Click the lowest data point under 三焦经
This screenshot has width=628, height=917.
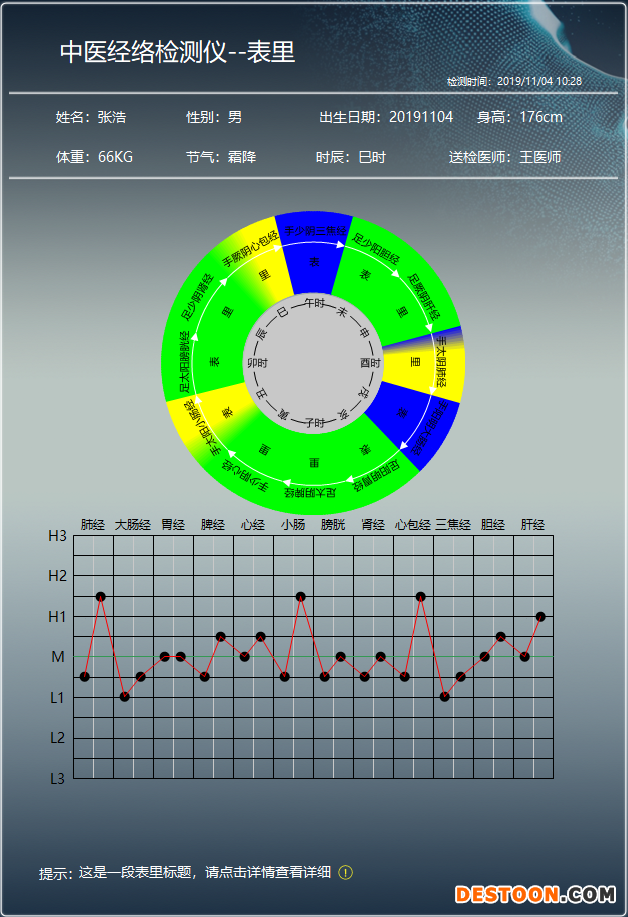click(x=445, y=696)
